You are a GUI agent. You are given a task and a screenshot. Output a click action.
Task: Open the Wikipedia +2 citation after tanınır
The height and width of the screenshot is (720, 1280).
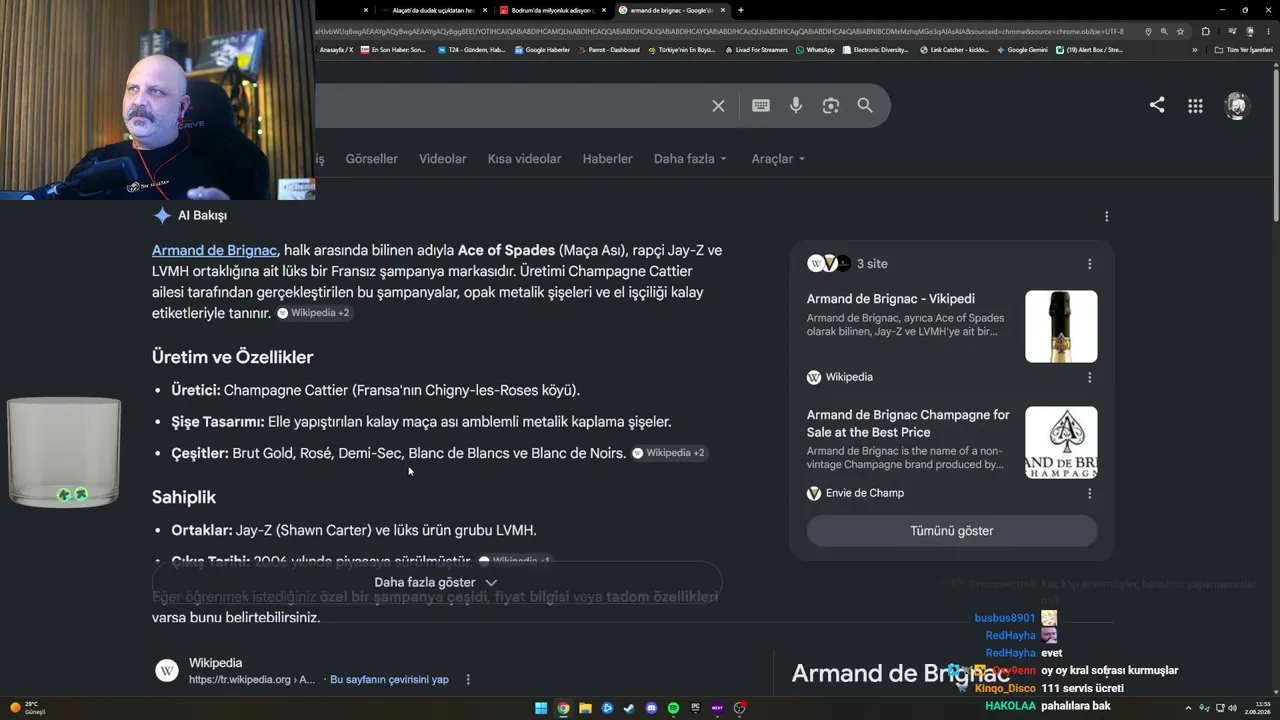coord(313,313)
